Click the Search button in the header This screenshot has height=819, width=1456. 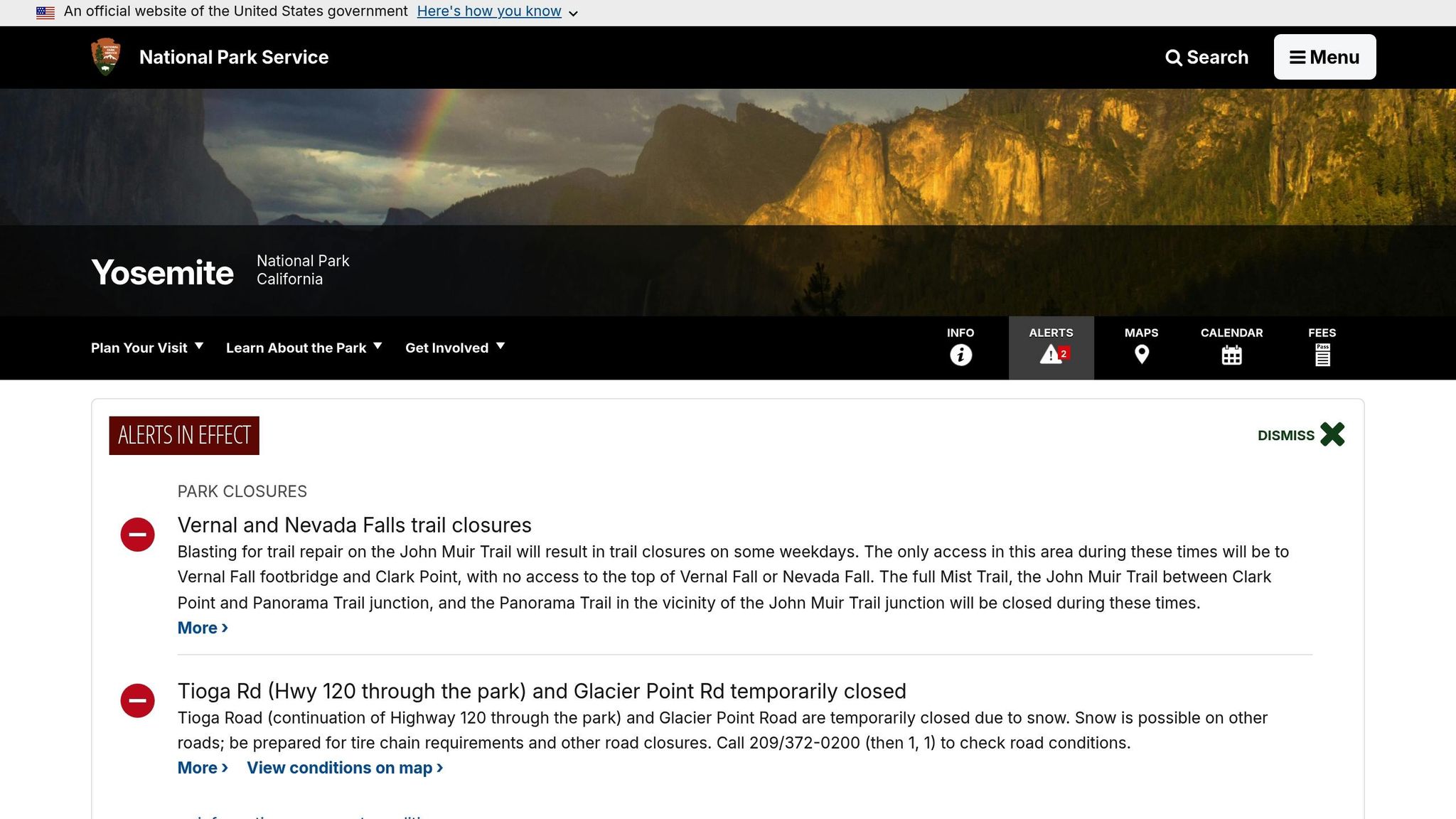(1206, 57)
